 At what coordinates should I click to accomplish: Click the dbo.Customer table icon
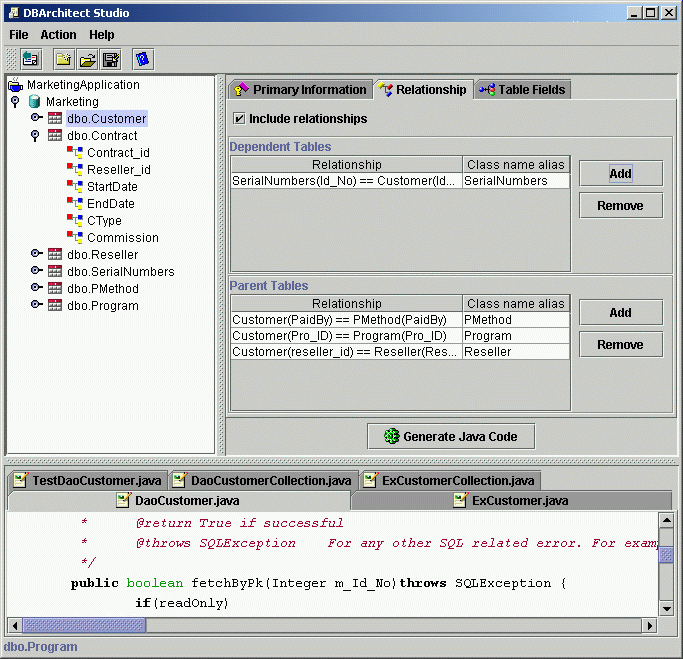point(55,118)
